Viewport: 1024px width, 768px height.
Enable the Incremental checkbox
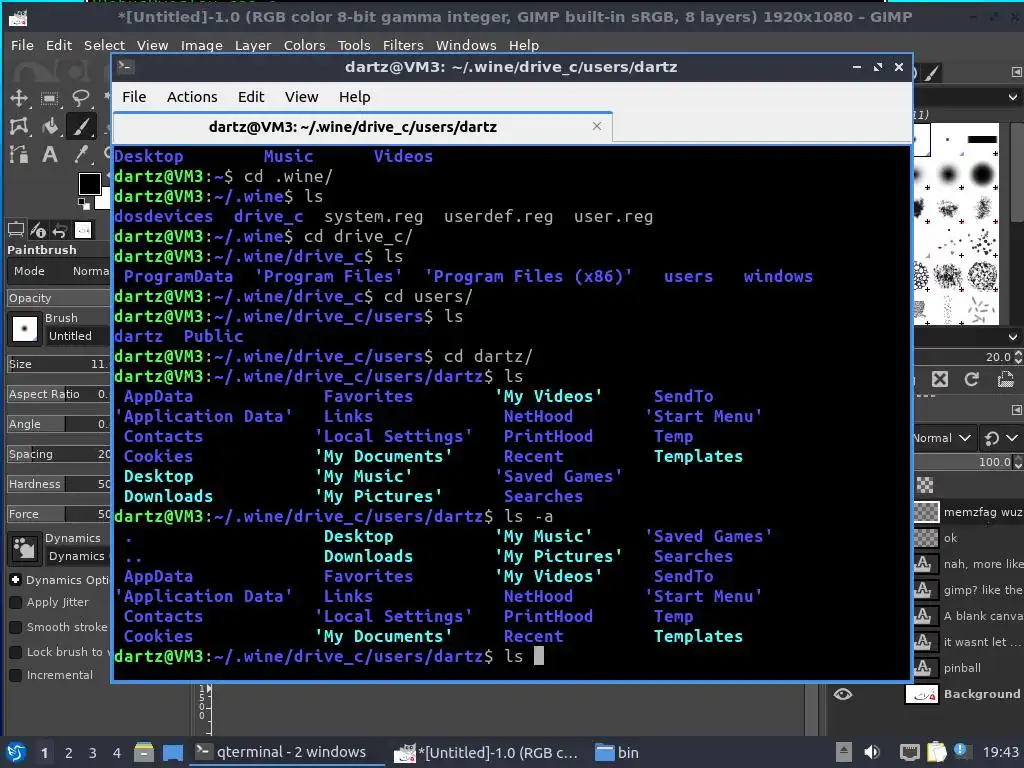point(16,675)
